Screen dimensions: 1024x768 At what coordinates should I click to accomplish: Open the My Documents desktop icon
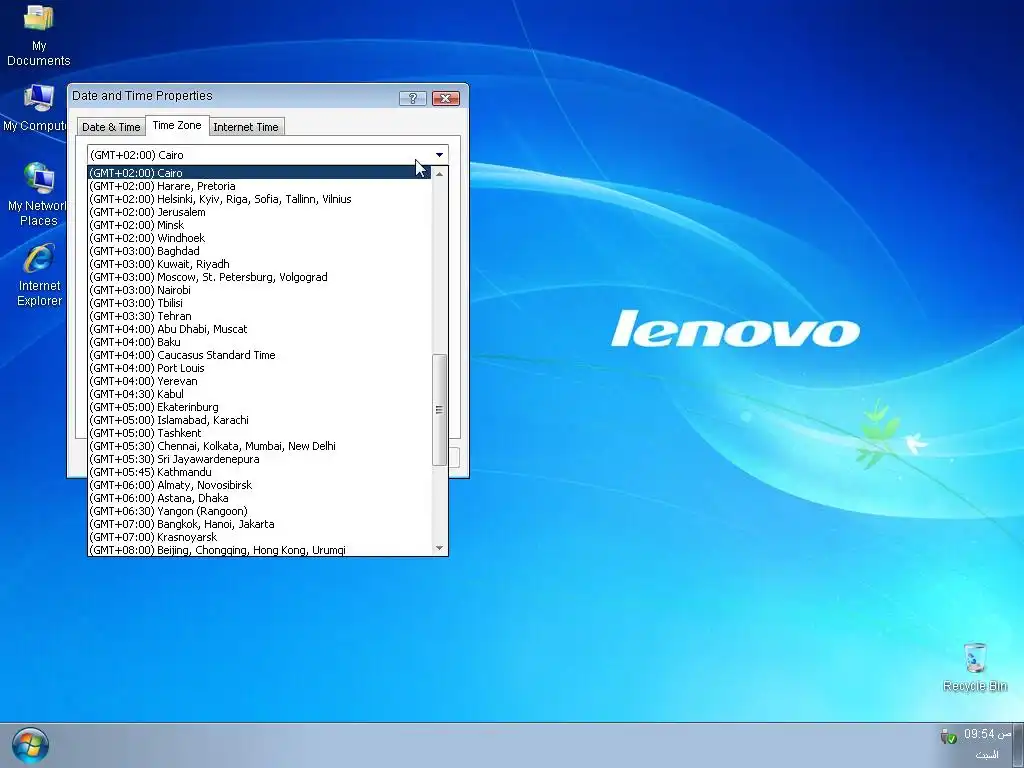pyautogui.click(x=39, y=35)
